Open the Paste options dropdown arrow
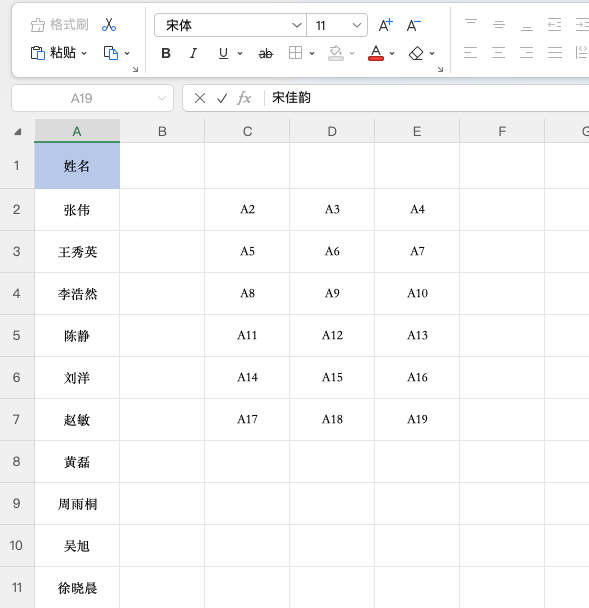Image resolution: width=589 pixels, height=608 pixels. click(x=84, y=53)
